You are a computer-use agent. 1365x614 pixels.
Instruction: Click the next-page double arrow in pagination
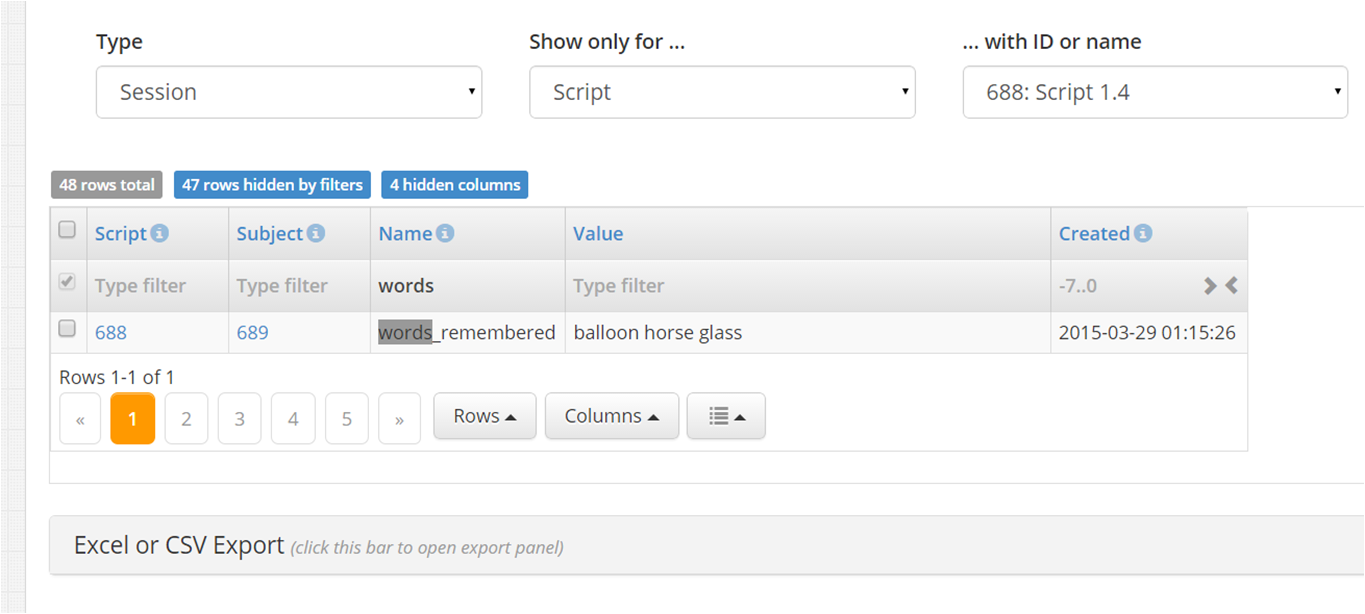399,418
